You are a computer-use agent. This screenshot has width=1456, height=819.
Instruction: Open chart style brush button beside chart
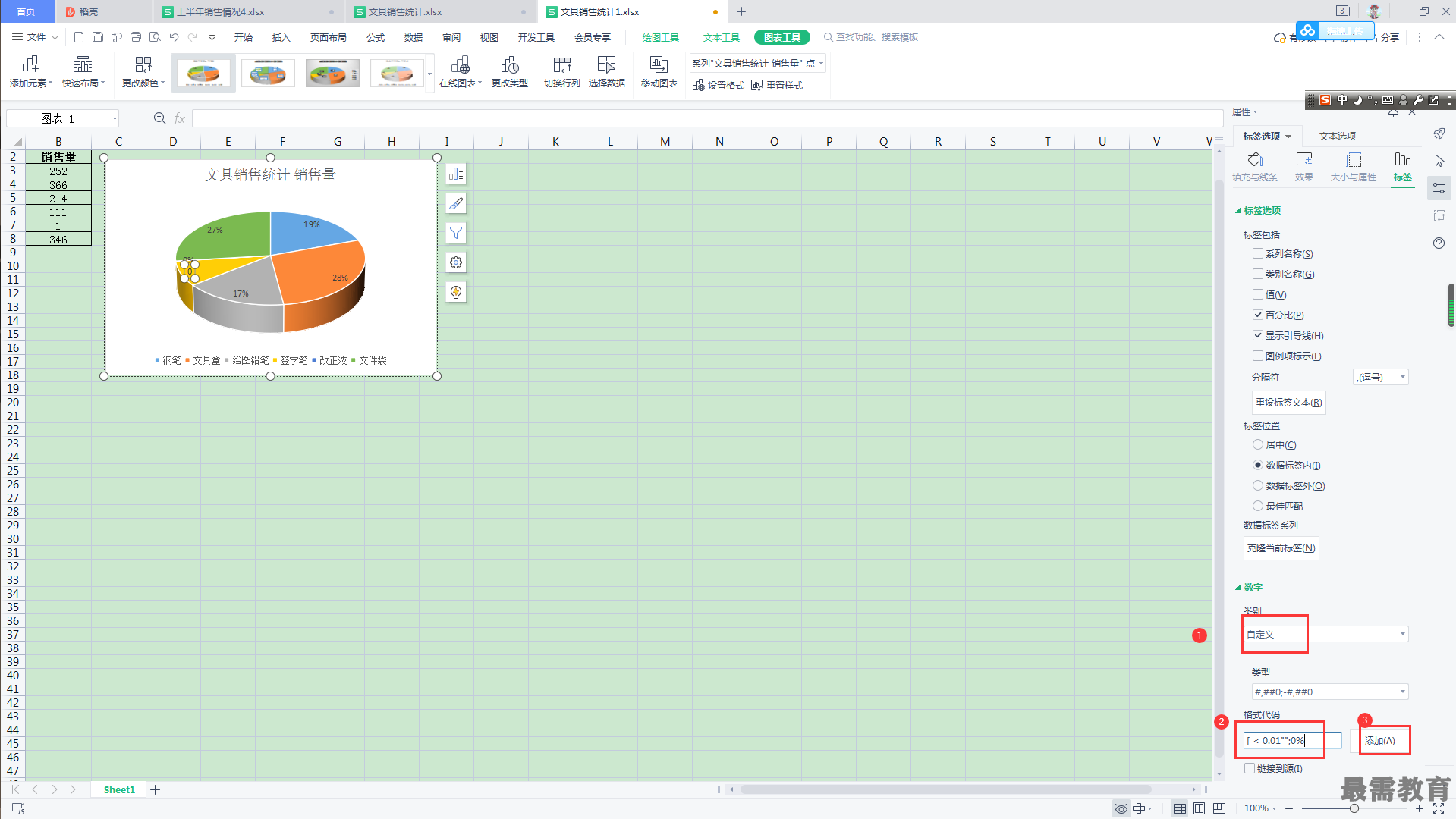coord(456,203)
